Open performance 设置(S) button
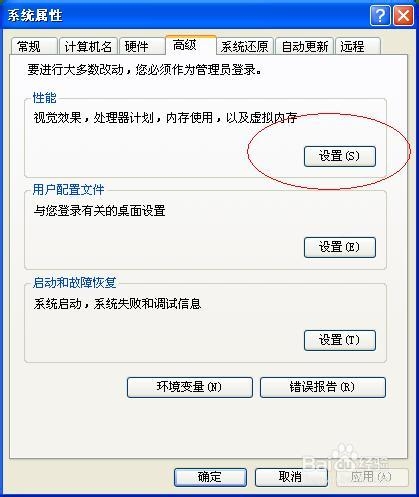The image size is (419, 497). point(340,156)
